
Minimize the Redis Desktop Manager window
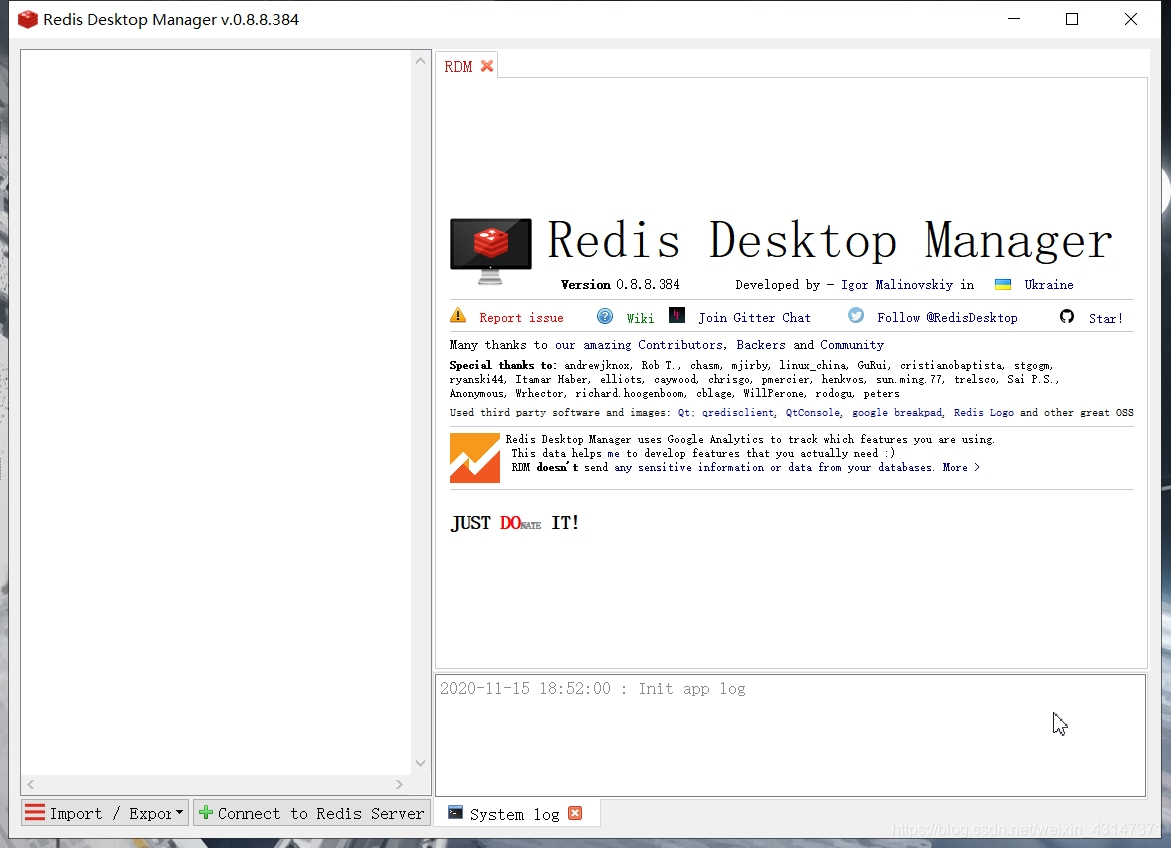tap(1013, 19)
